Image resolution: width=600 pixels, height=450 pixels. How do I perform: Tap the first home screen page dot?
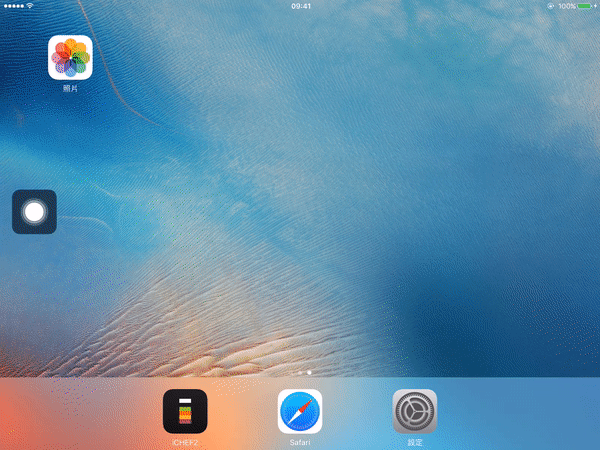[300, 372]
